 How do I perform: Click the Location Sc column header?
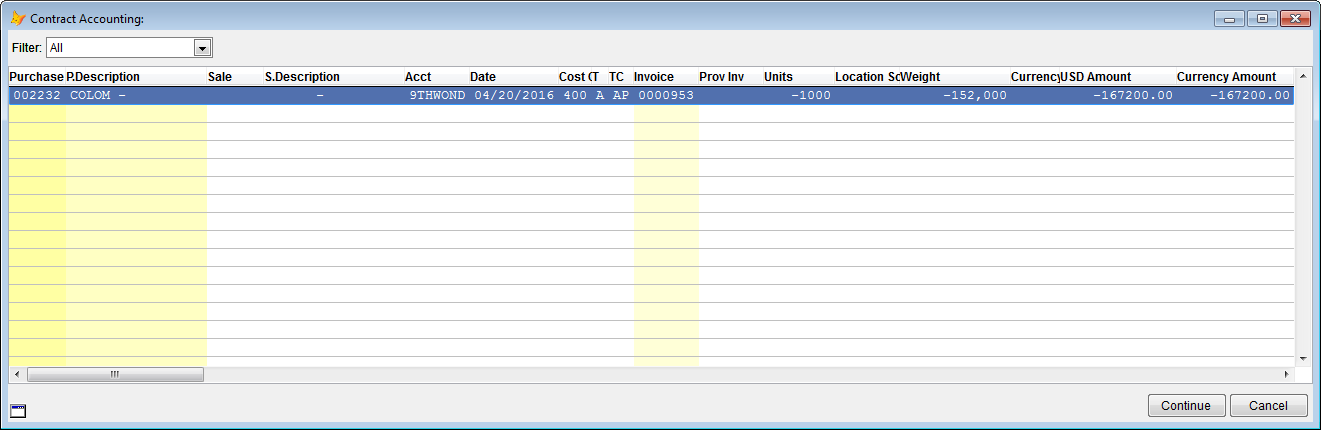866,77
